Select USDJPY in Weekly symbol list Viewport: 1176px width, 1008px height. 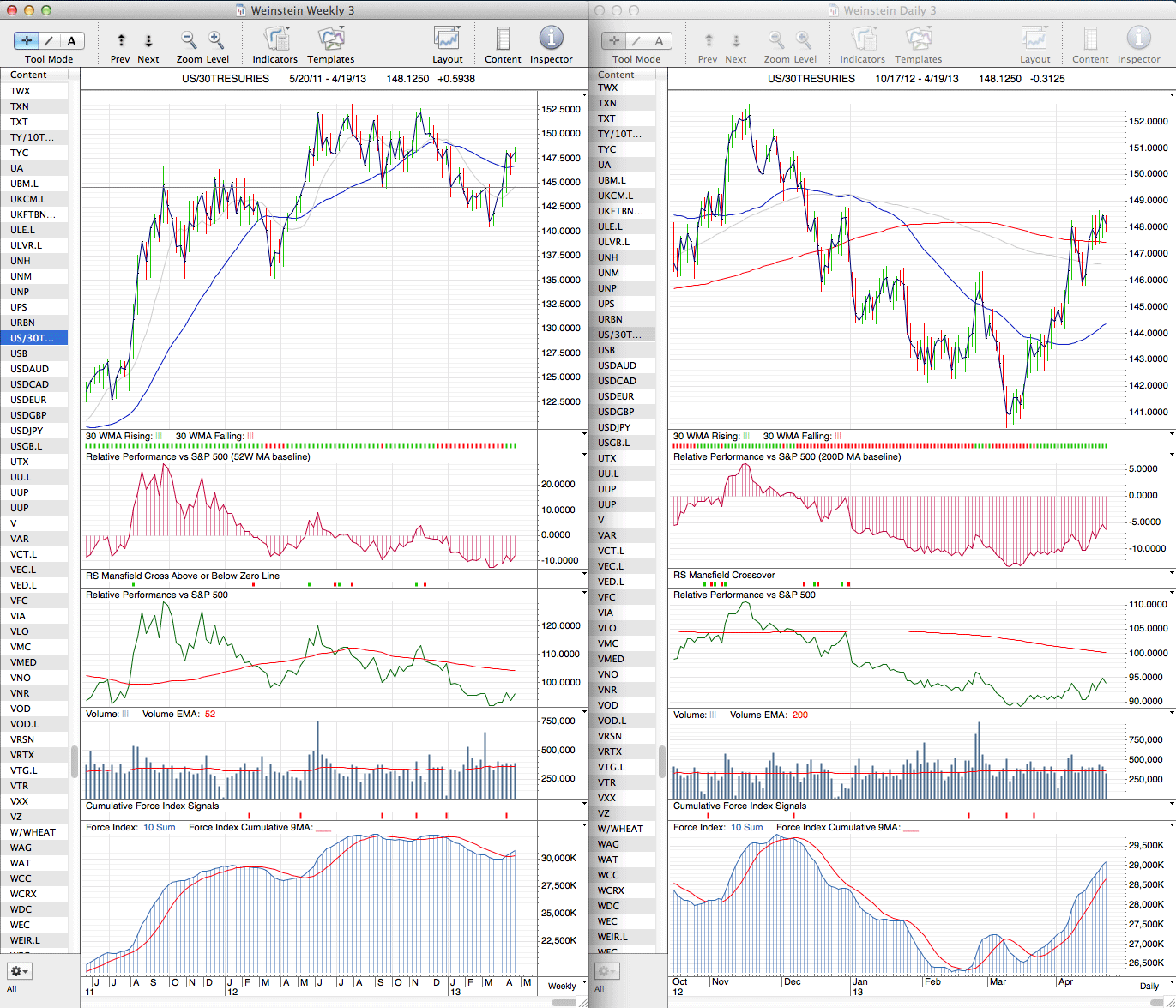click(27, 431)
